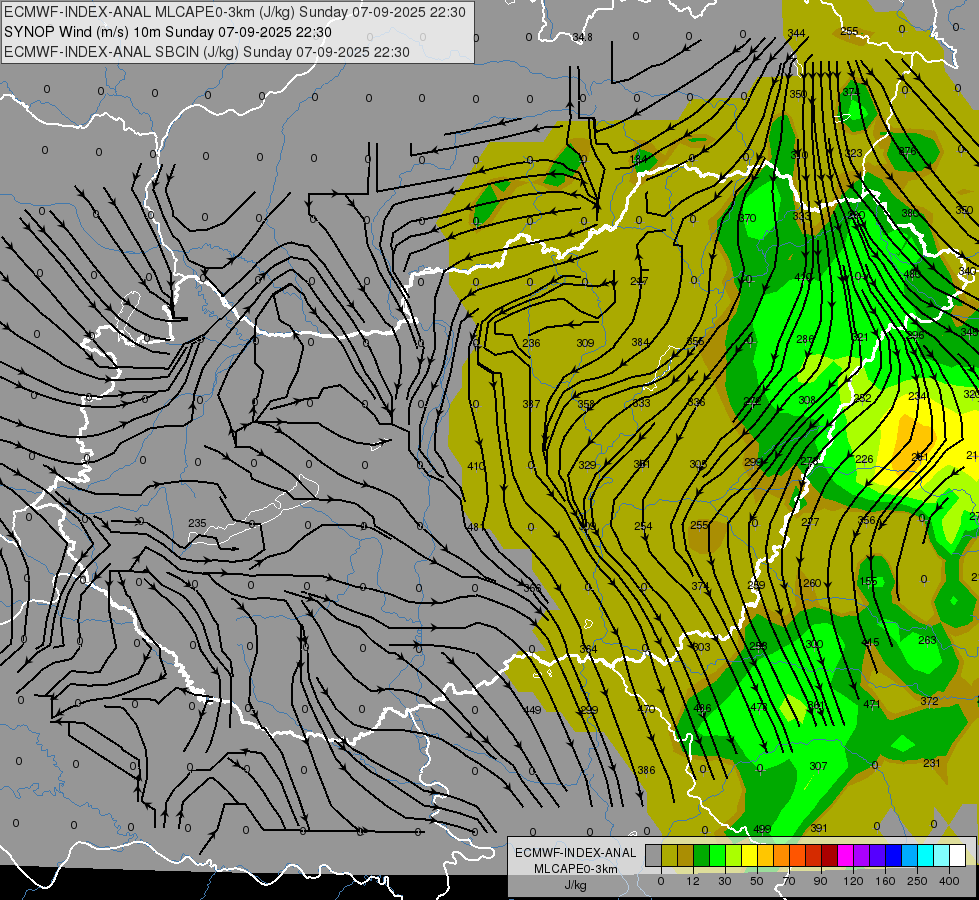The width and height of the screenshot is (979, 900).
Task: Select the light cyan legend swatch
Action: click(x=942, y=855)
